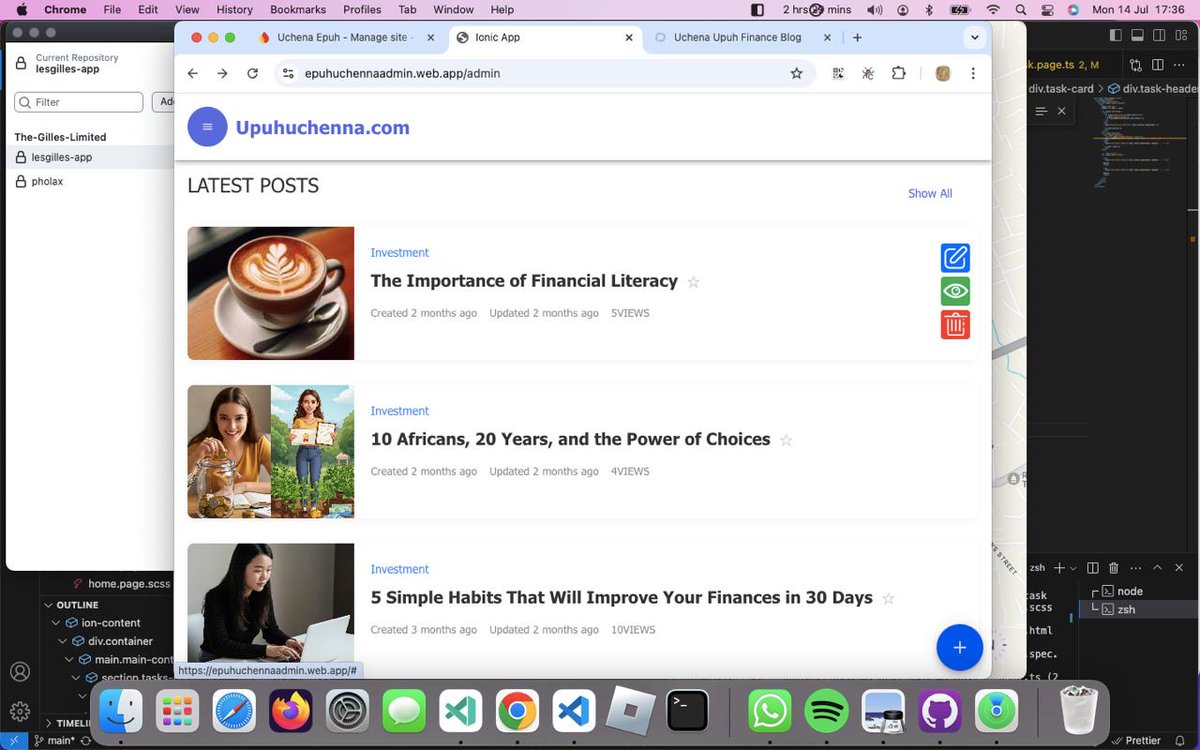Click Investment category on 10 Africans post
Image resolution: width=1200 pixels, height=750 pixels.
(399, 411)
